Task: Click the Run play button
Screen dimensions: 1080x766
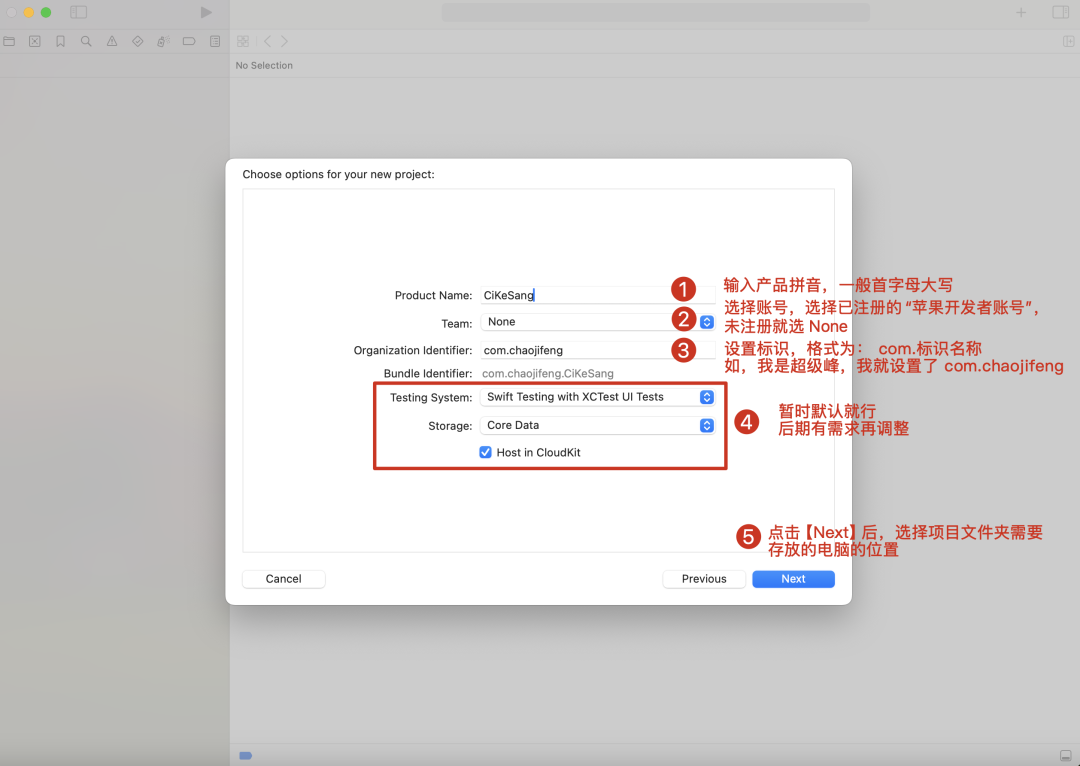Action: (206, 12)
